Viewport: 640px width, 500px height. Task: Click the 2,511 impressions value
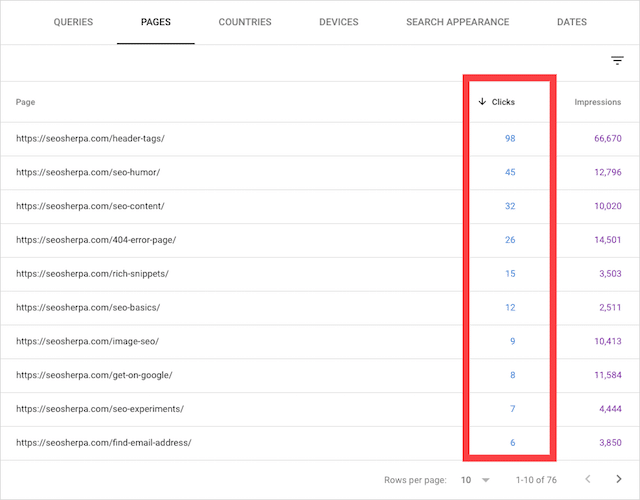610,307
